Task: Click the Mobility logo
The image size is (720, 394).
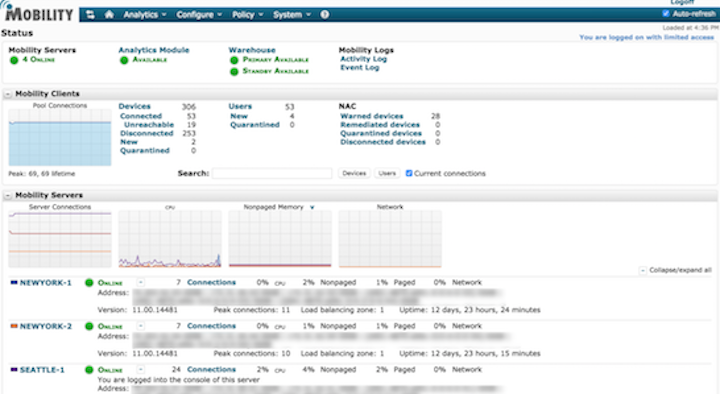Action: (37, 12)
